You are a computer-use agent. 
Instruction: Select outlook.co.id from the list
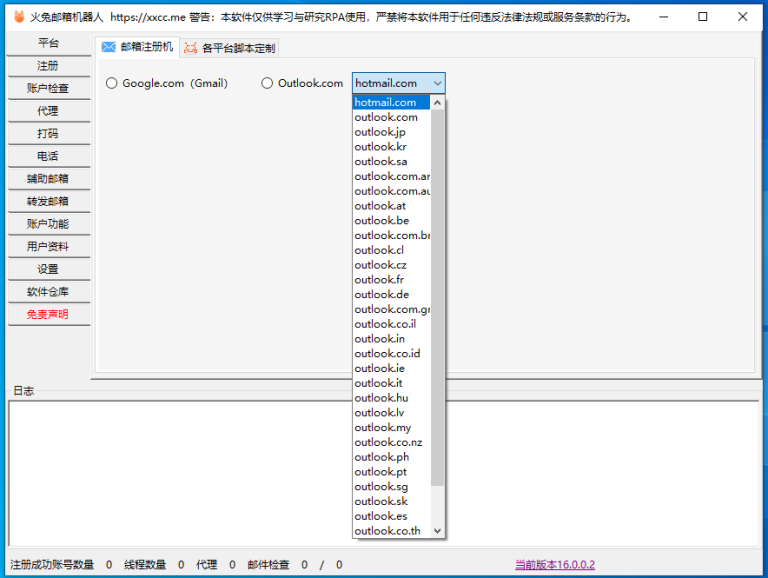(x=391, y=353)
